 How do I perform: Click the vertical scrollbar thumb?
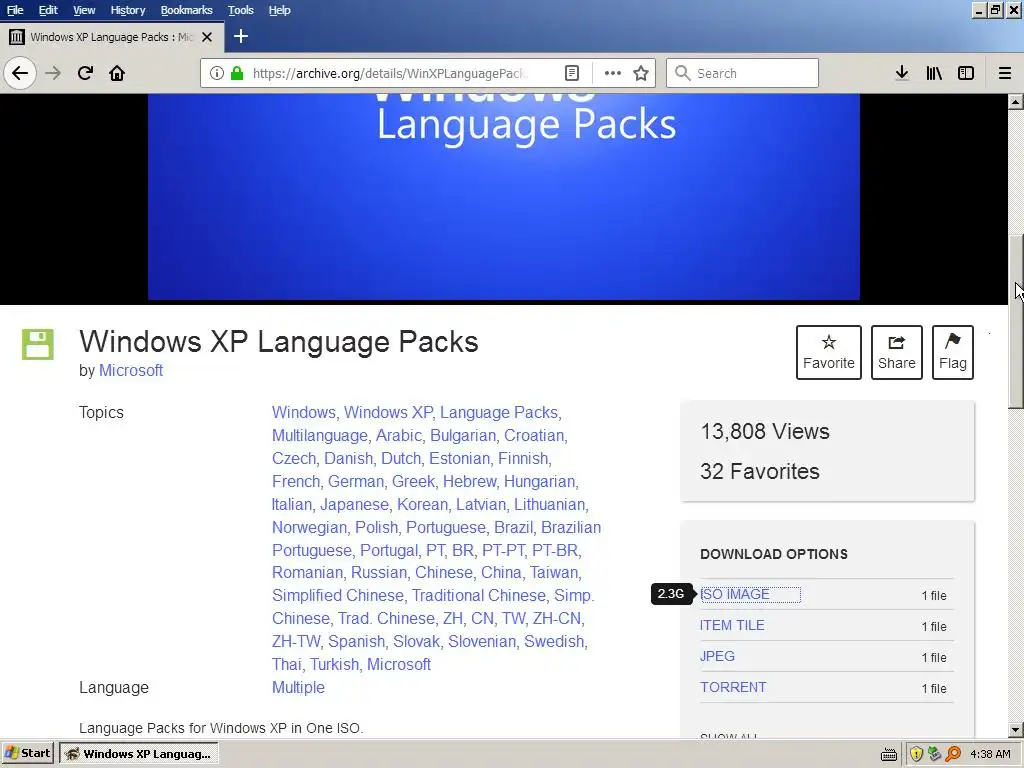coord(1016,322)
